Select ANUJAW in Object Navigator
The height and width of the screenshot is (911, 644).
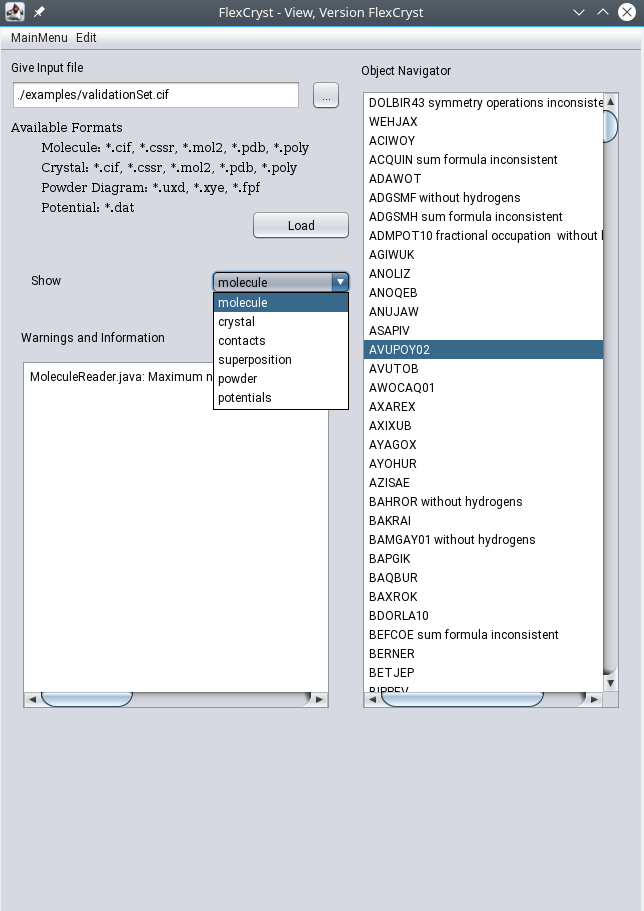point(484,312)
